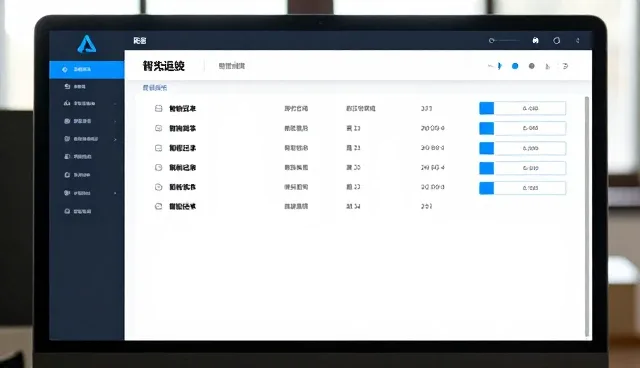Image resolution: width=640 pixels, height=368 pixels.
Task: Click the eighth sidebar item's icon
Action: 67,193
